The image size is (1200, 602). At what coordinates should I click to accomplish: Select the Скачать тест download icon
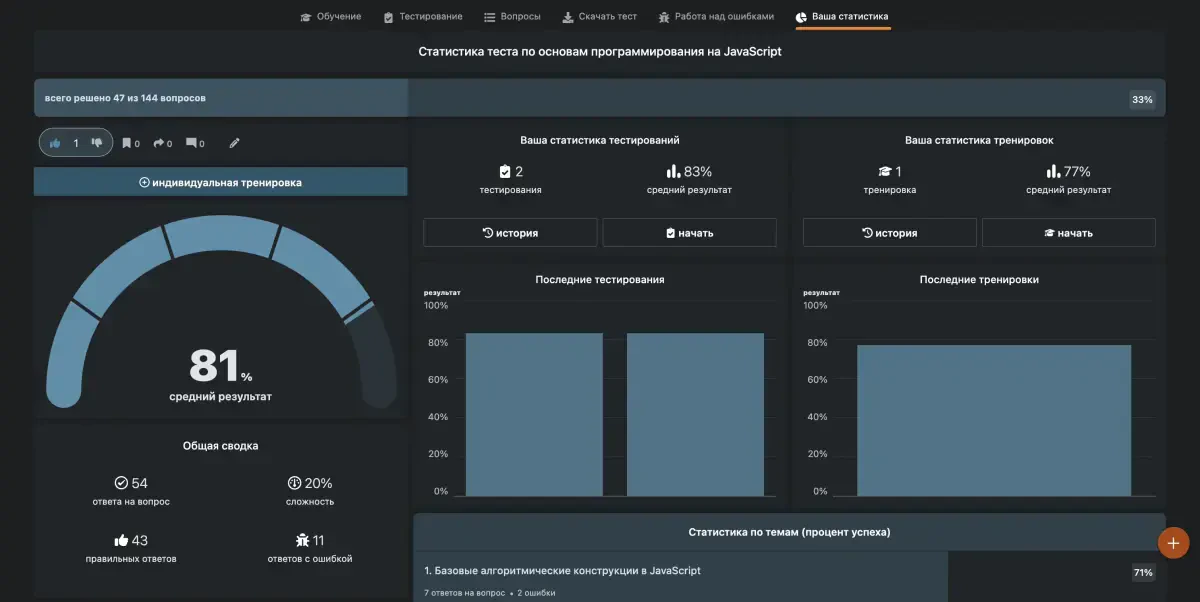pos(566,16)
